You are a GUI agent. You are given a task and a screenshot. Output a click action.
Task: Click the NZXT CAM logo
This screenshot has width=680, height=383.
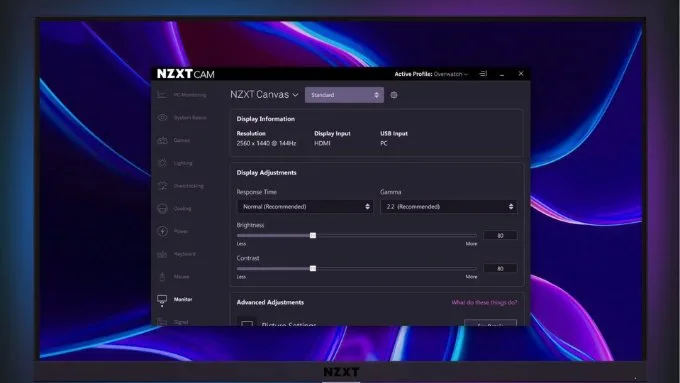pyautogui.click(x=186, y=74)
